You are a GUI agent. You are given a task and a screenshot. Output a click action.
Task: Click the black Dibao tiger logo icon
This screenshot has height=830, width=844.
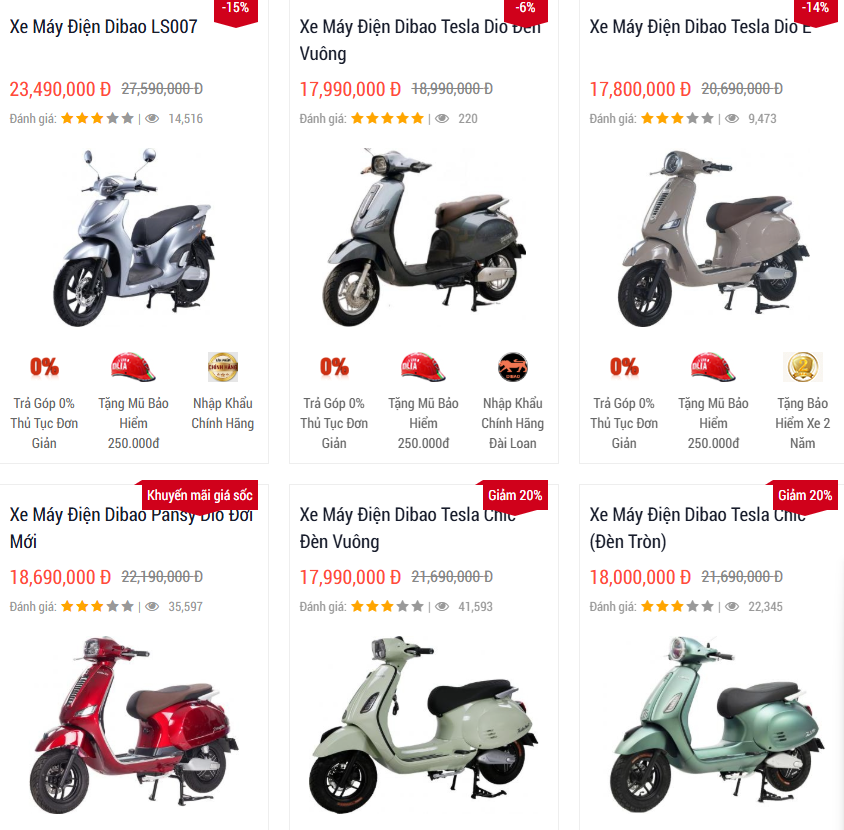click(512, 367)
